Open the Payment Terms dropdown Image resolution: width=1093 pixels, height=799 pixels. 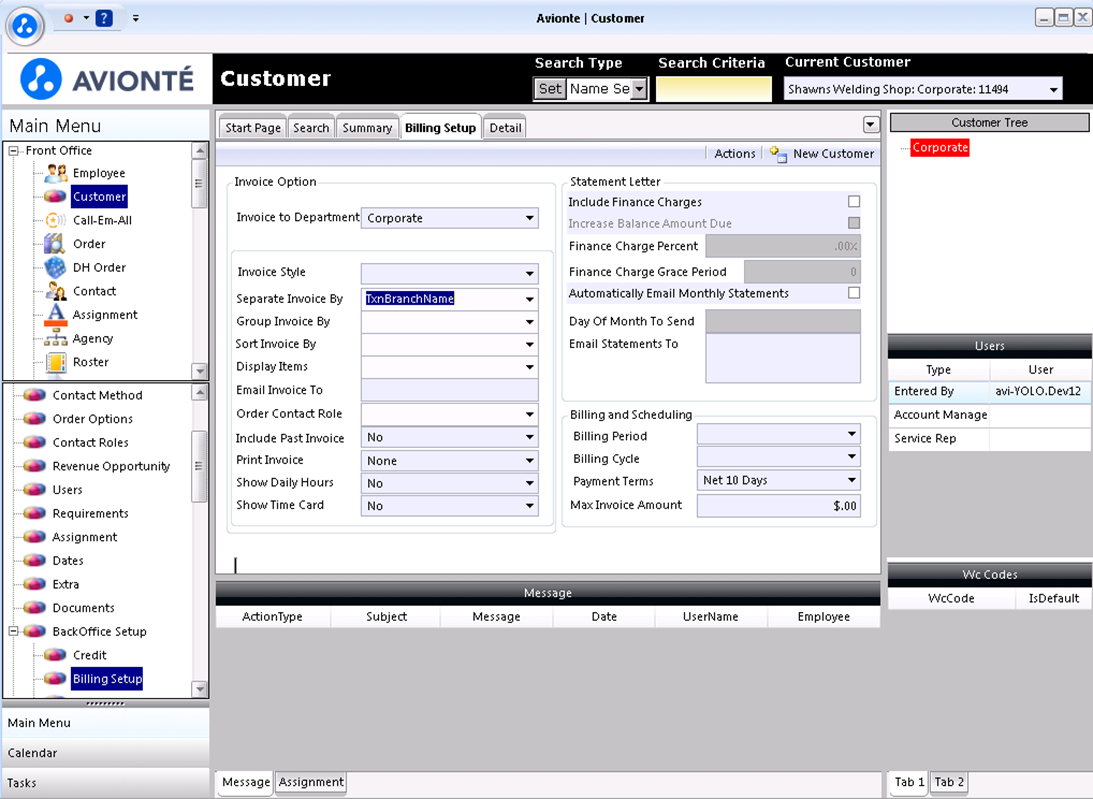779,480
